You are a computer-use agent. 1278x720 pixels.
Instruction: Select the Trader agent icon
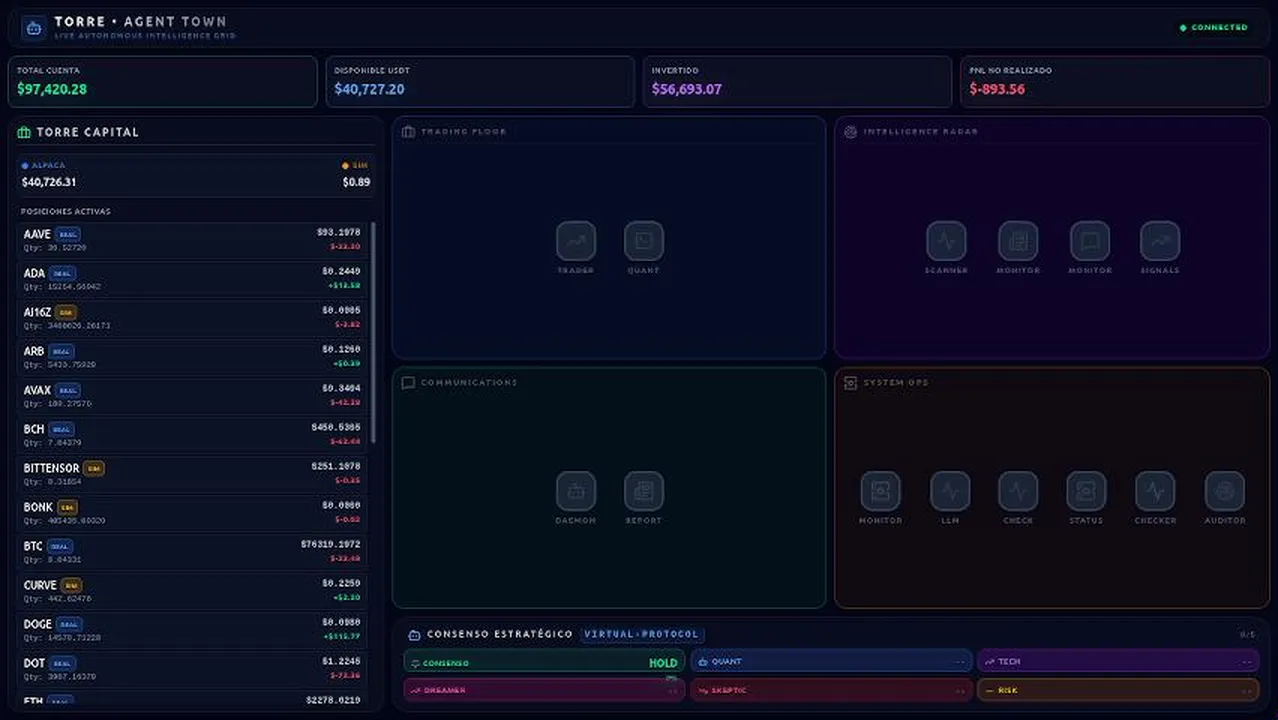pos(576,241)
